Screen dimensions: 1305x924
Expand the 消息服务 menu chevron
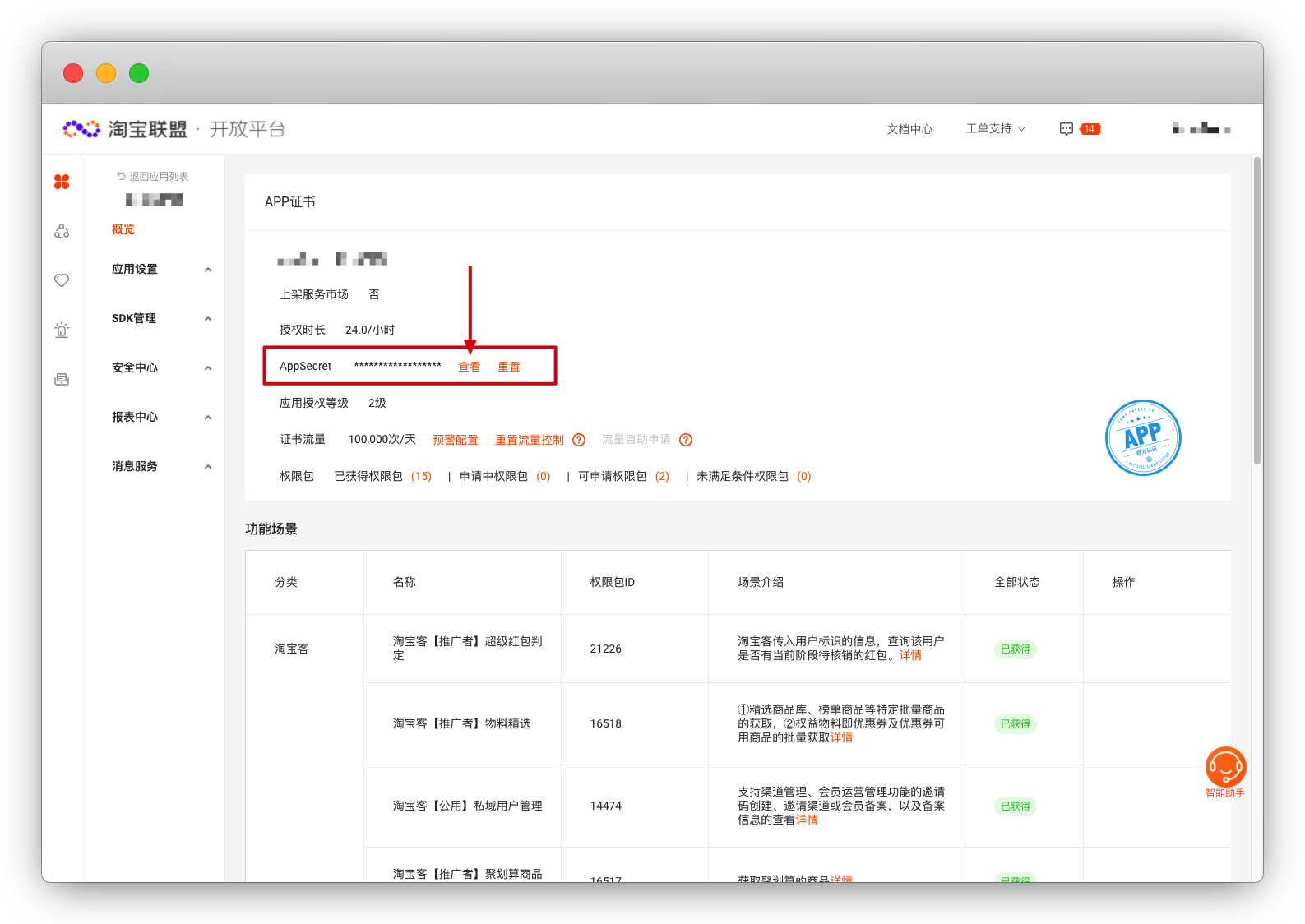[x=208, y=467]
